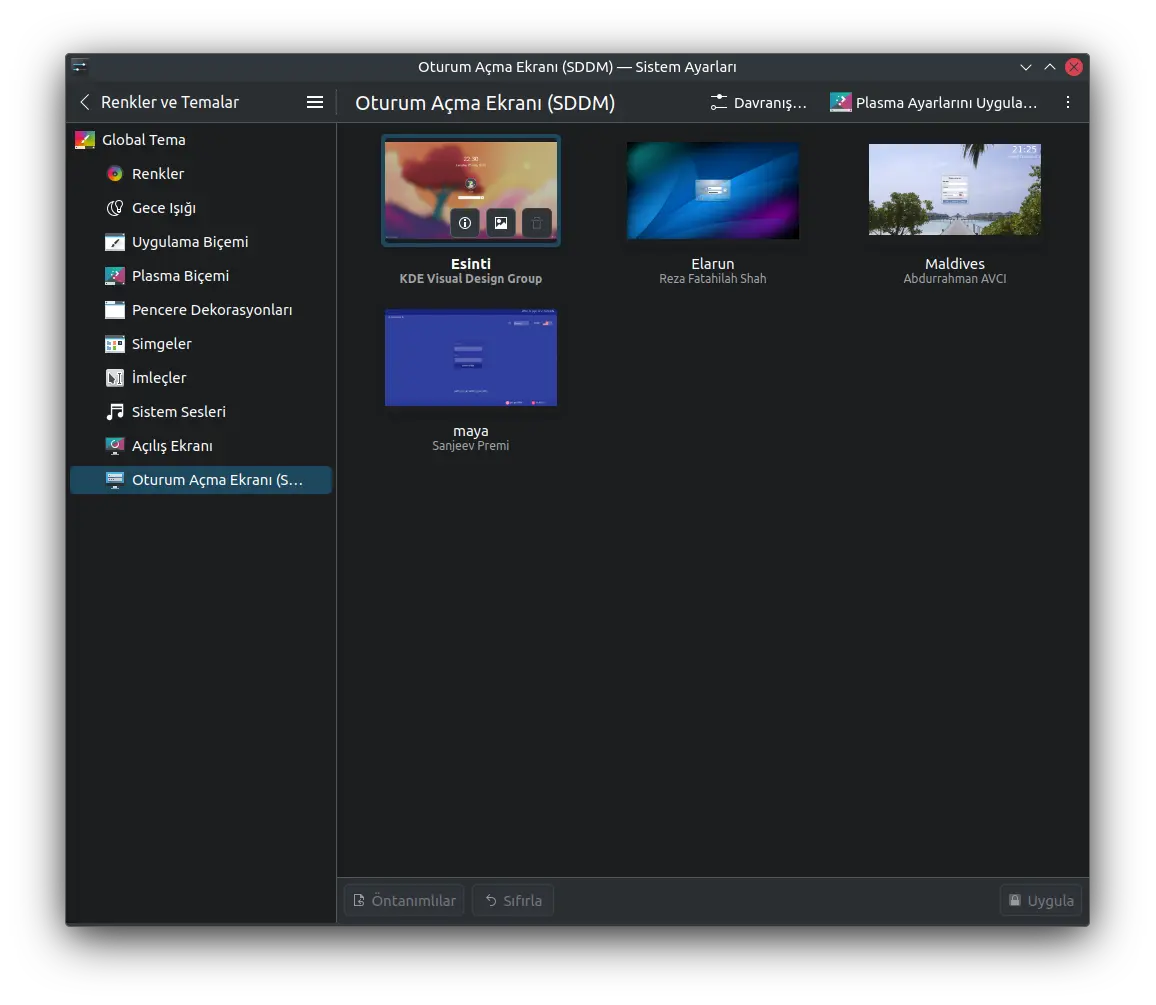Image resolution: width=1156 pixels, height=1005 pixels.
Task: Click the Uygula apply button
Action: [x=1041, y=900]
